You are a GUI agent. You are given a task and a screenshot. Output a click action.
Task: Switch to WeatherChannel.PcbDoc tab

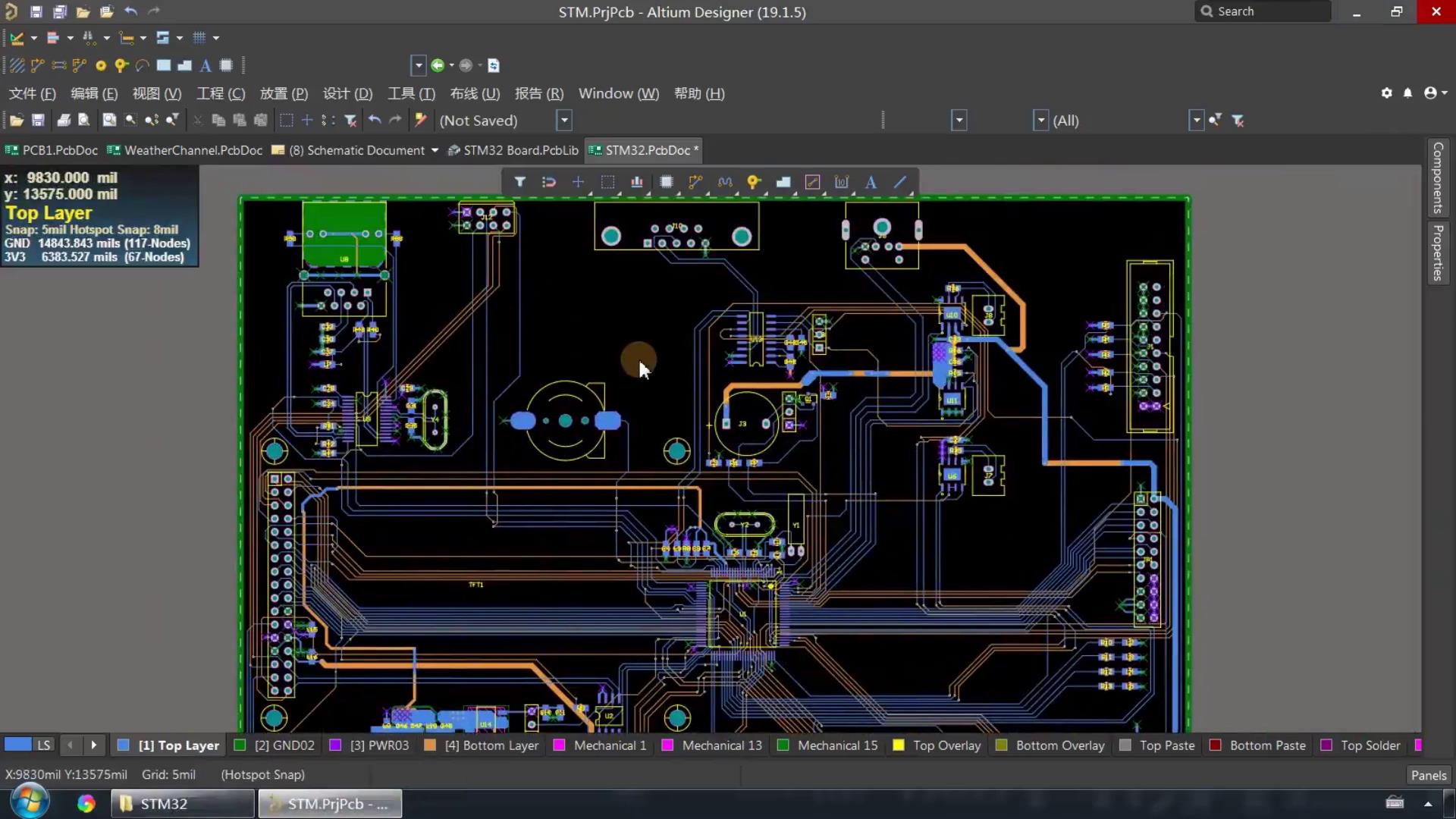click(193, 150)
